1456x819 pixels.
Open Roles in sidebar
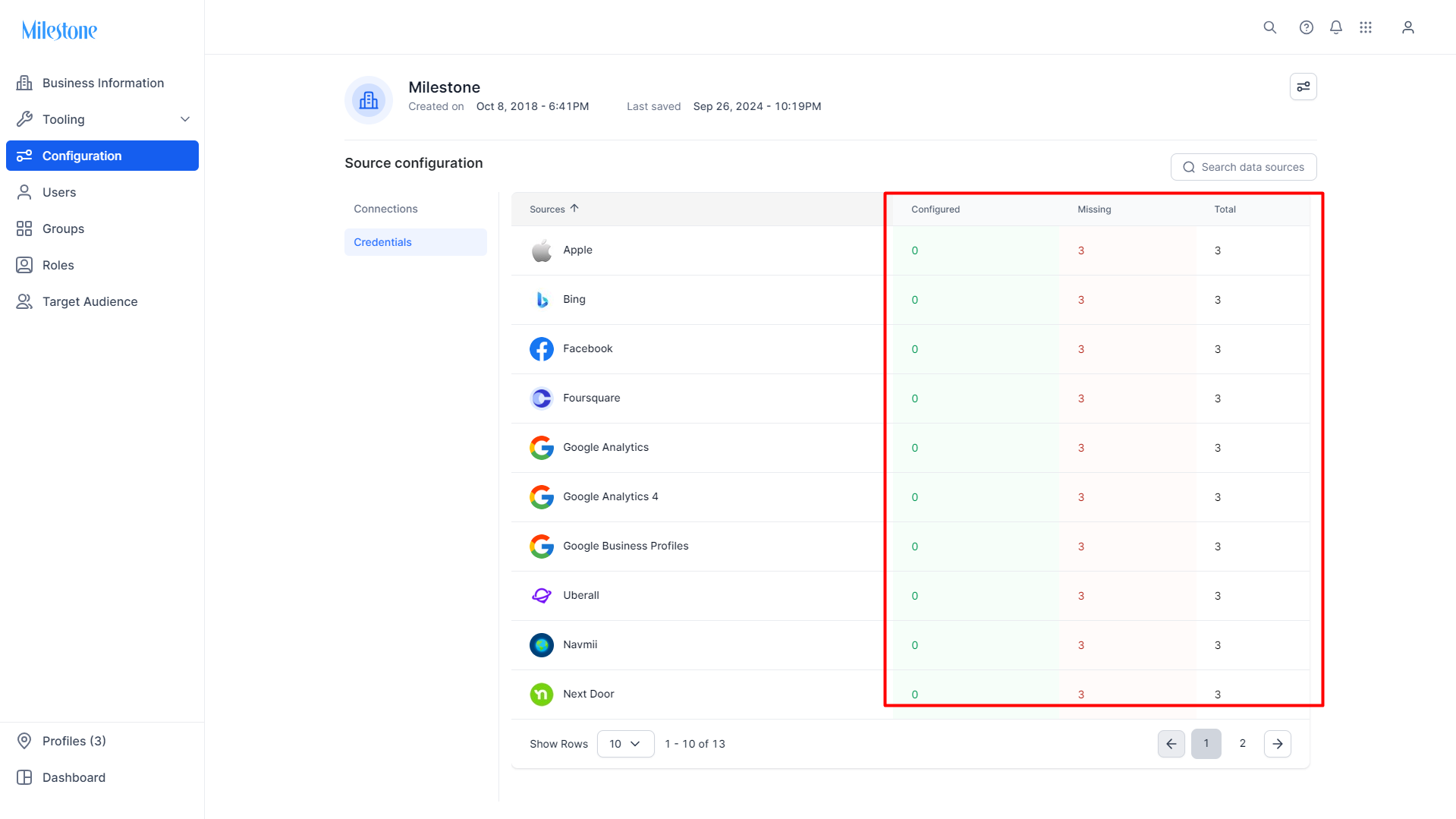click(x=102, y=265)
